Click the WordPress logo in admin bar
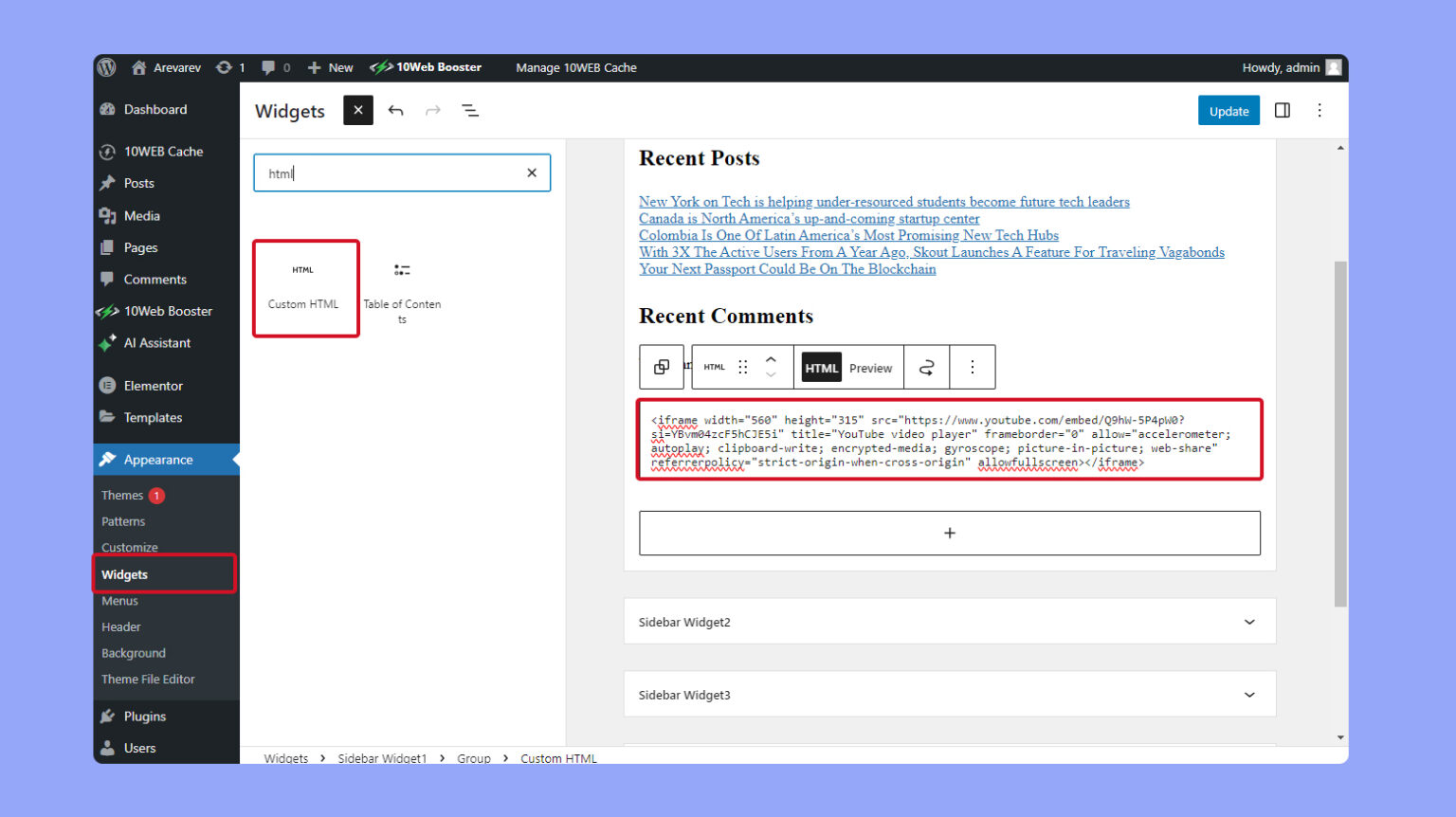Screen dimensions: 1456x817 coord(106,67)
